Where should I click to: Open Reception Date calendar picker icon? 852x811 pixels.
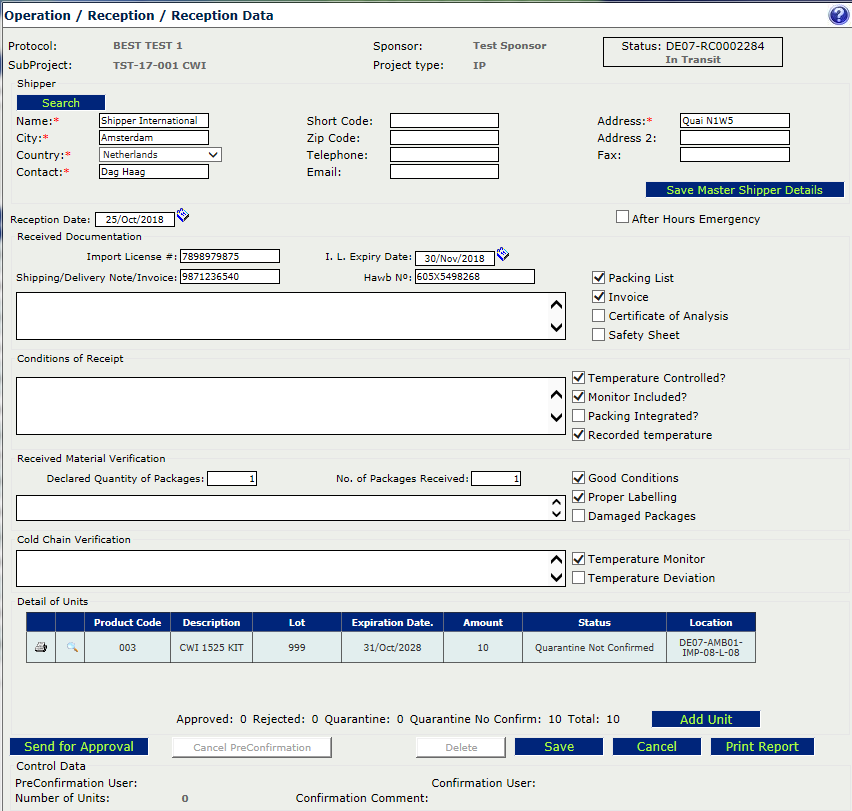[183, 215]
